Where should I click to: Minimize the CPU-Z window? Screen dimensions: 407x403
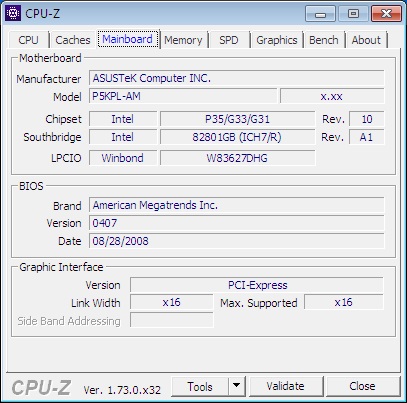click(x=320, y=14)
